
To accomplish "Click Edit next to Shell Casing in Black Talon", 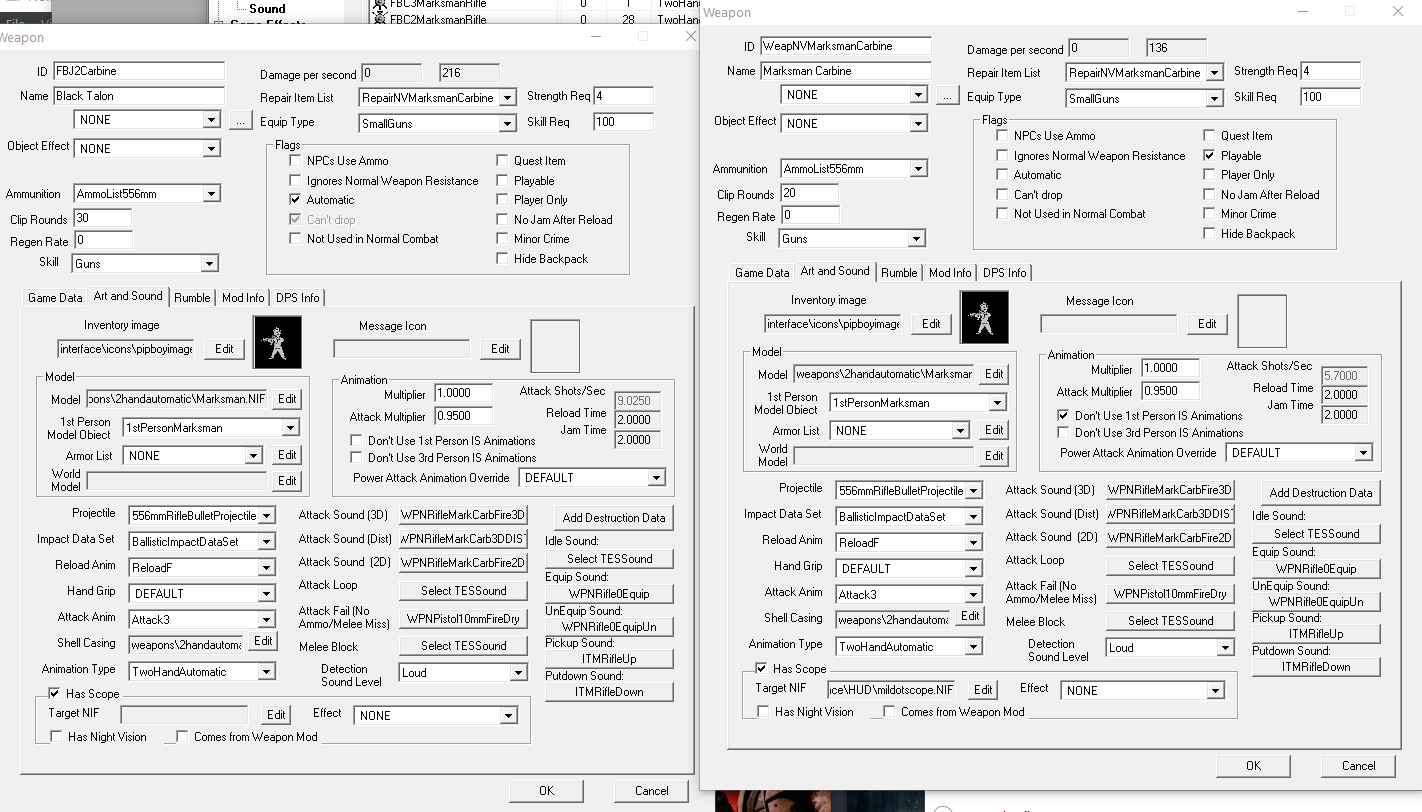I will tap(263, 641).
